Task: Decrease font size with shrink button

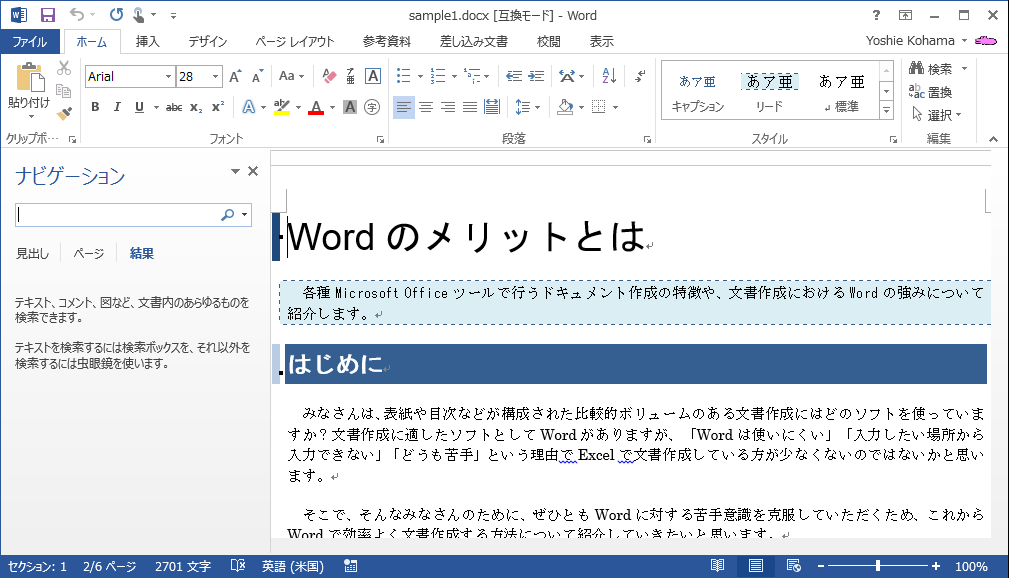Action: 257,77
